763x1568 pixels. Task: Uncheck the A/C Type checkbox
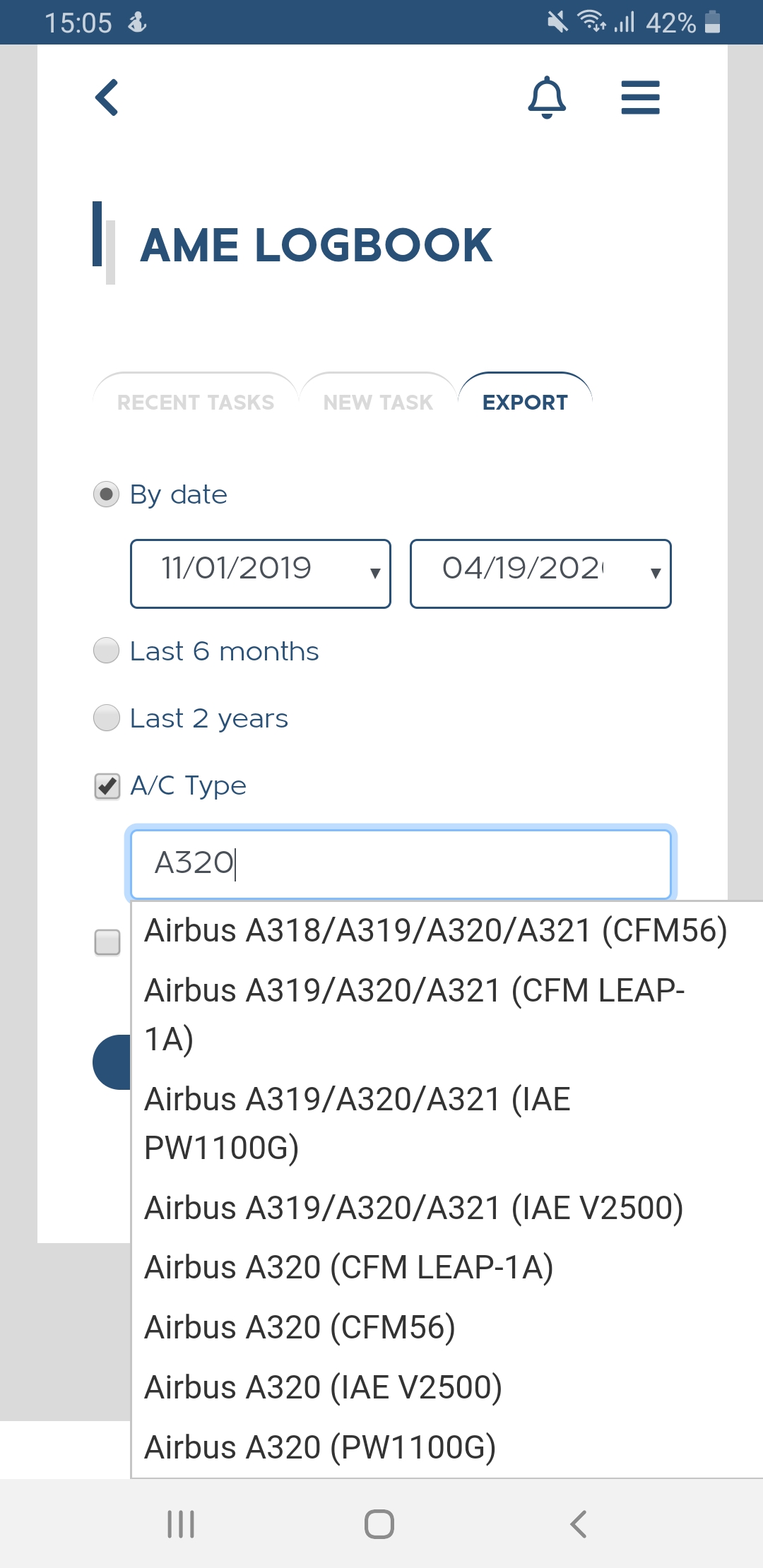point(107,786)
